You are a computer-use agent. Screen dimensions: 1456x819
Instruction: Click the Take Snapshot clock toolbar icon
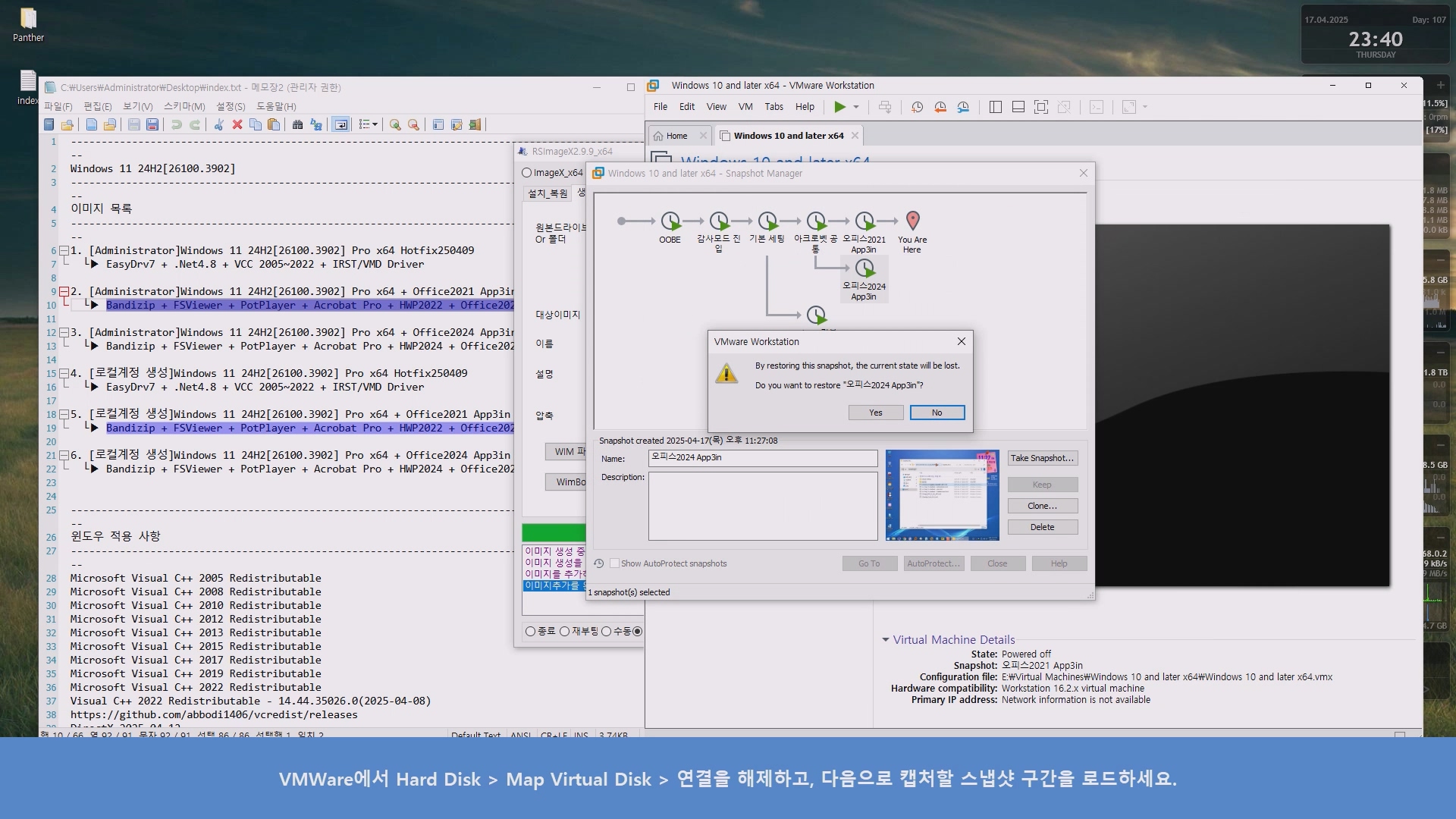point(917,107)
